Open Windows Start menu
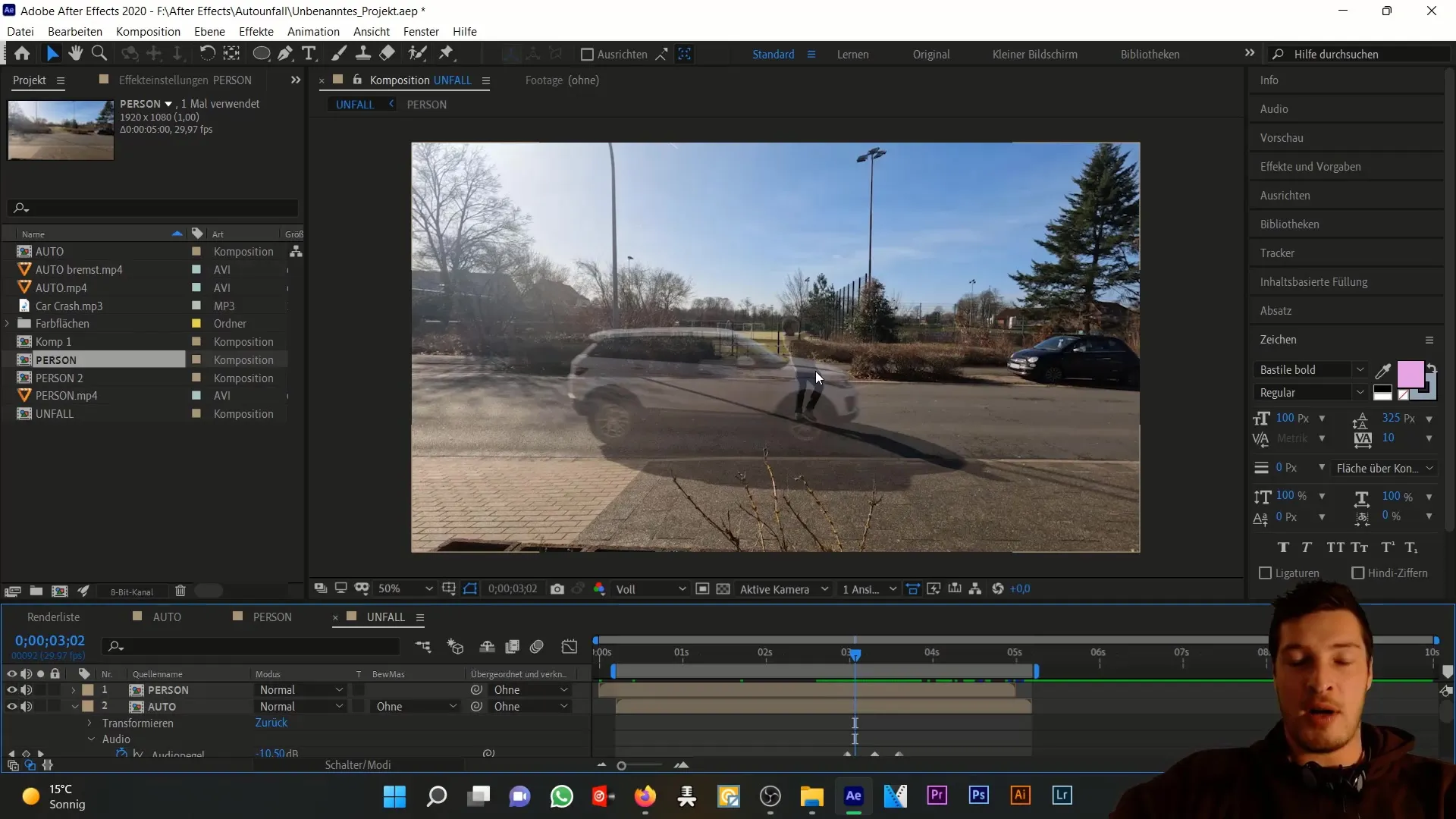The width and height of the screenshot is (1456, 819). coord(394,795)
